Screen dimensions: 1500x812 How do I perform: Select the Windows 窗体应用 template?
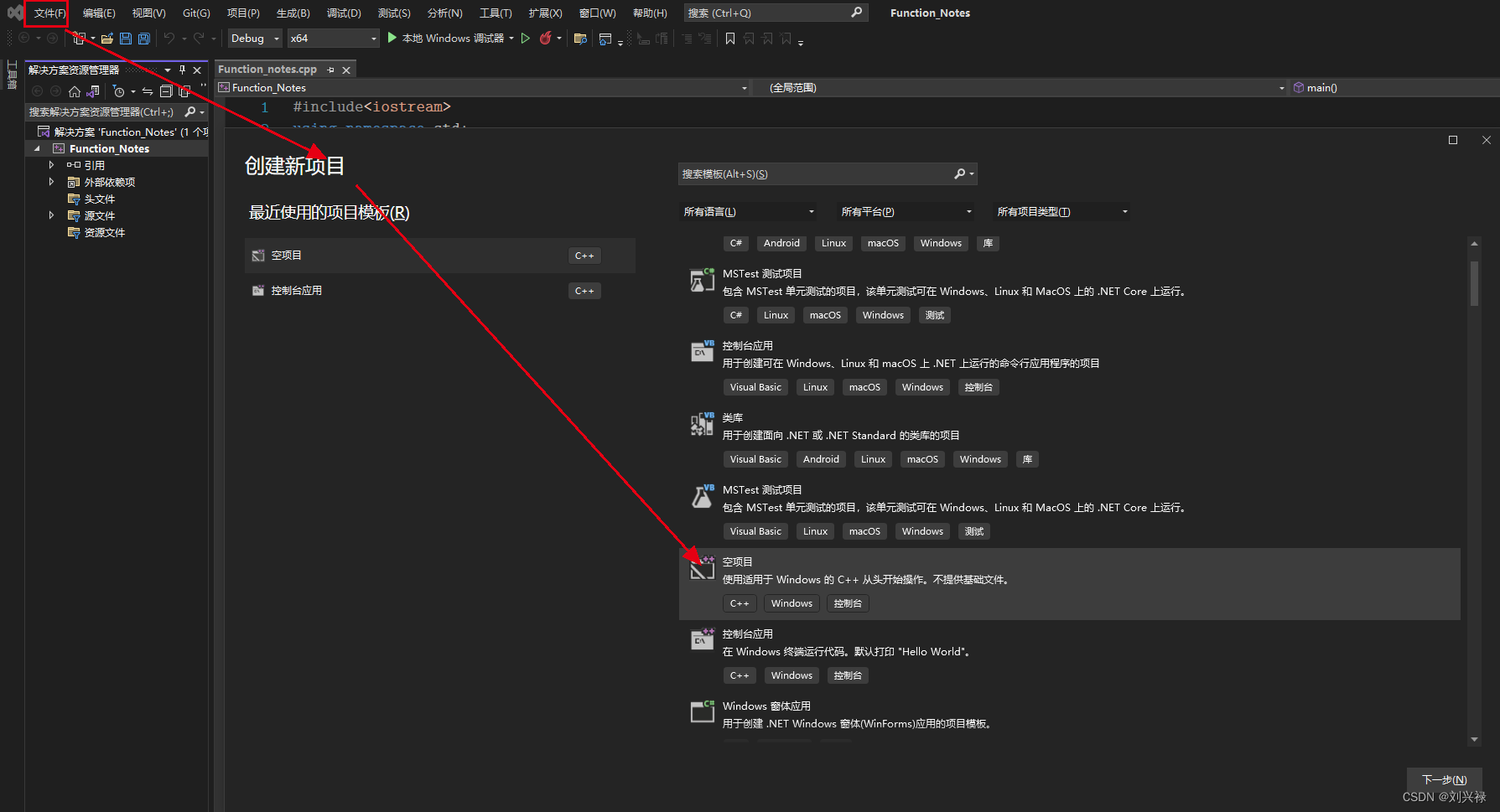pos(1069,716)
